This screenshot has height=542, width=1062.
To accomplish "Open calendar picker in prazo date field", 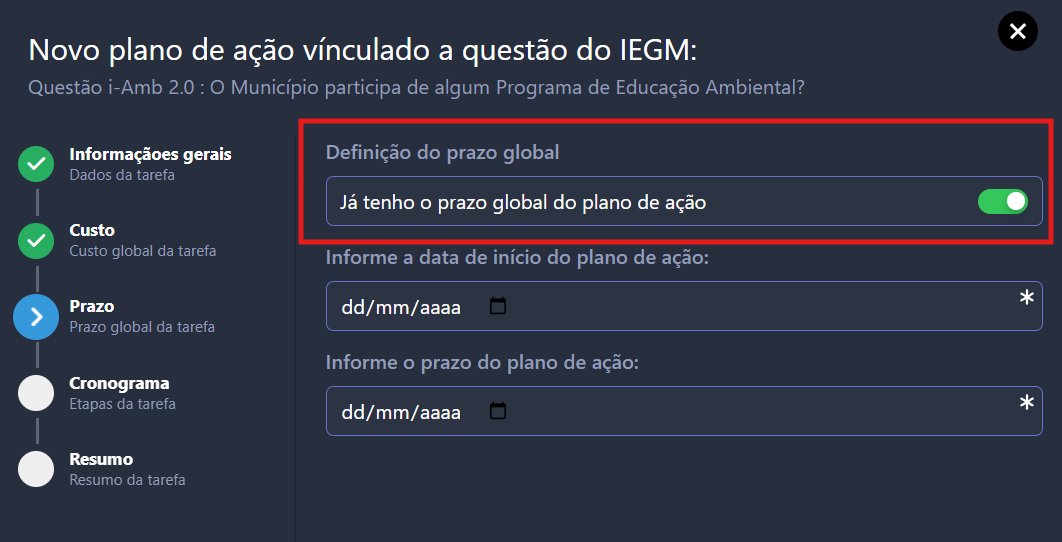I will click(x=498, y=411).
